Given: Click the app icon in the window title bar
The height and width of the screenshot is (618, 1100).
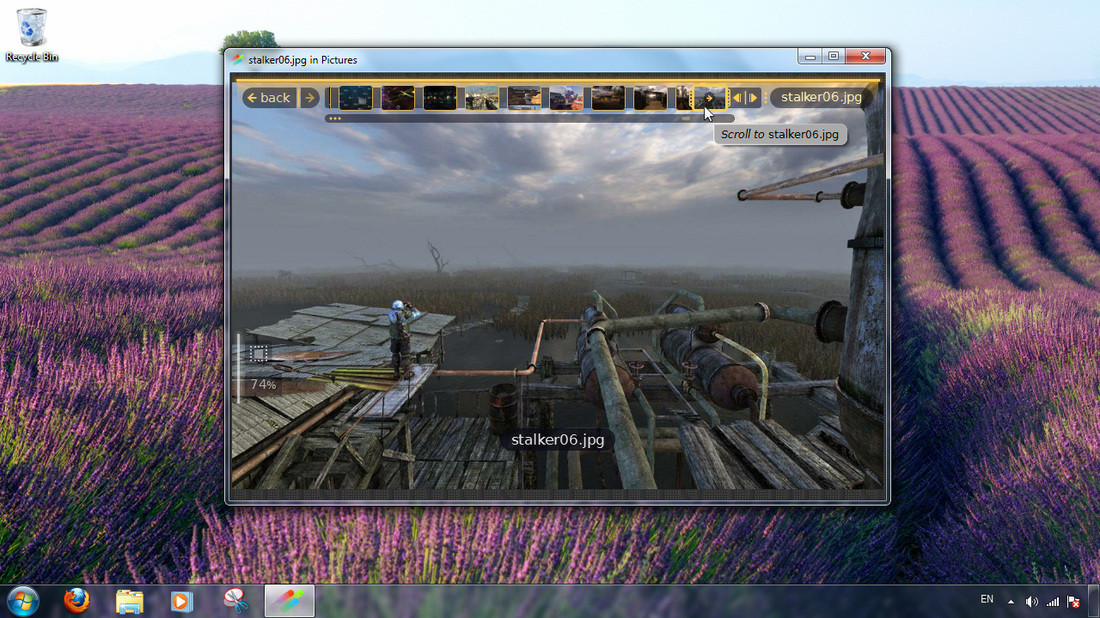Looking at the screenshot, I should click(238, 60).
